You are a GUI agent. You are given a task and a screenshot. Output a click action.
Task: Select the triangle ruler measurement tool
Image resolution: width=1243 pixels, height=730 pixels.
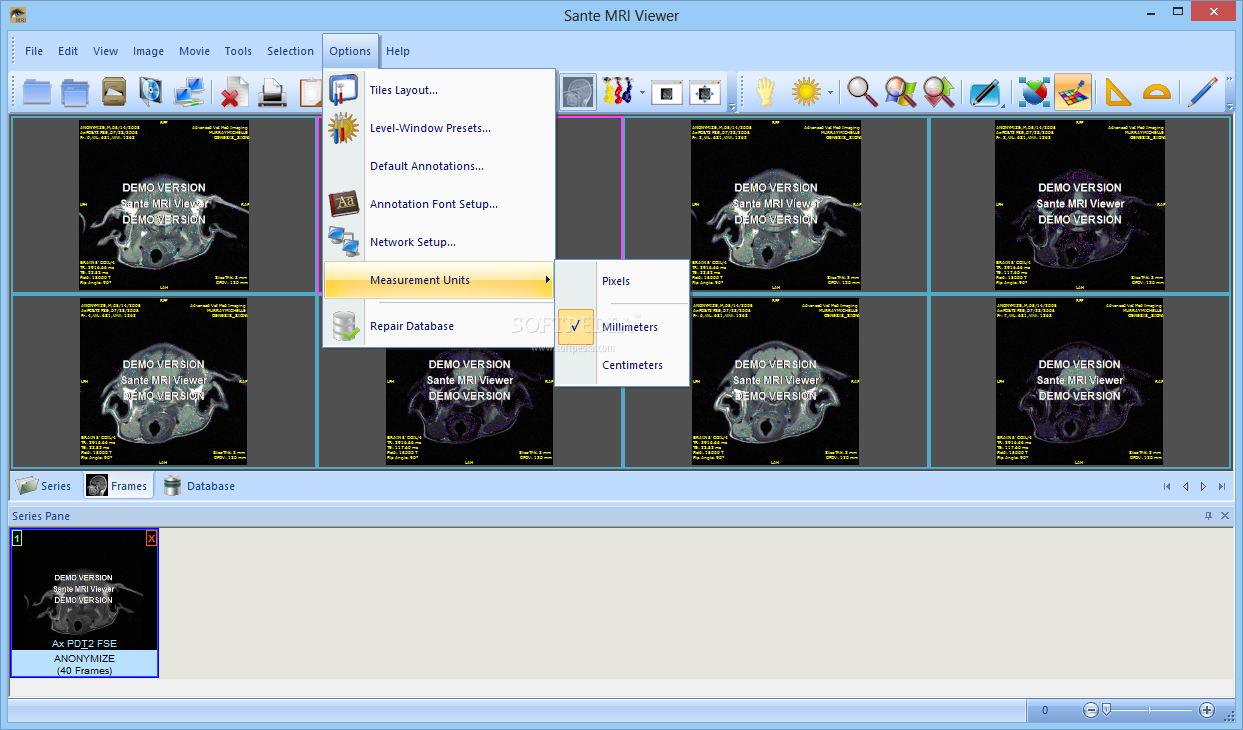click(1117, 92)
